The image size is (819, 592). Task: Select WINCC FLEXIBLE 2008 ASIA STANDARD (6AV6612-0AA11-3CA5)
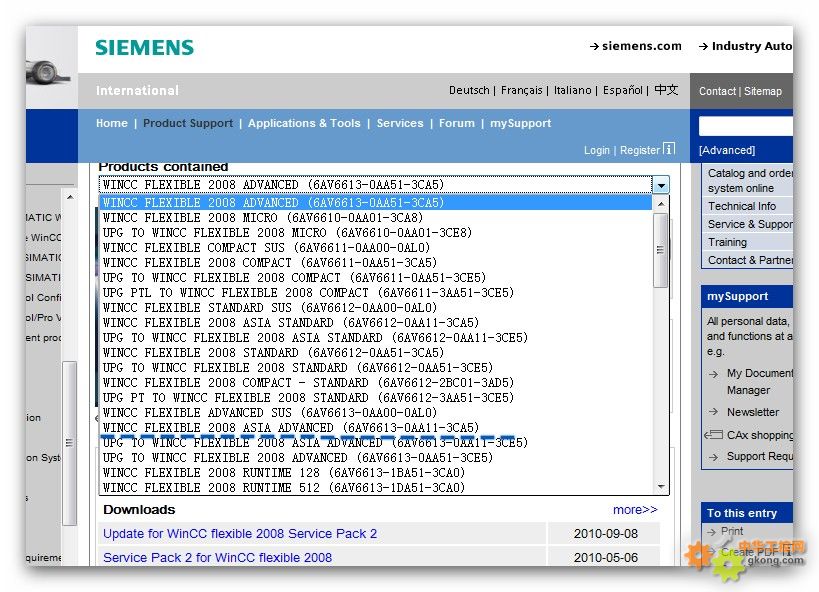[376, 323]
